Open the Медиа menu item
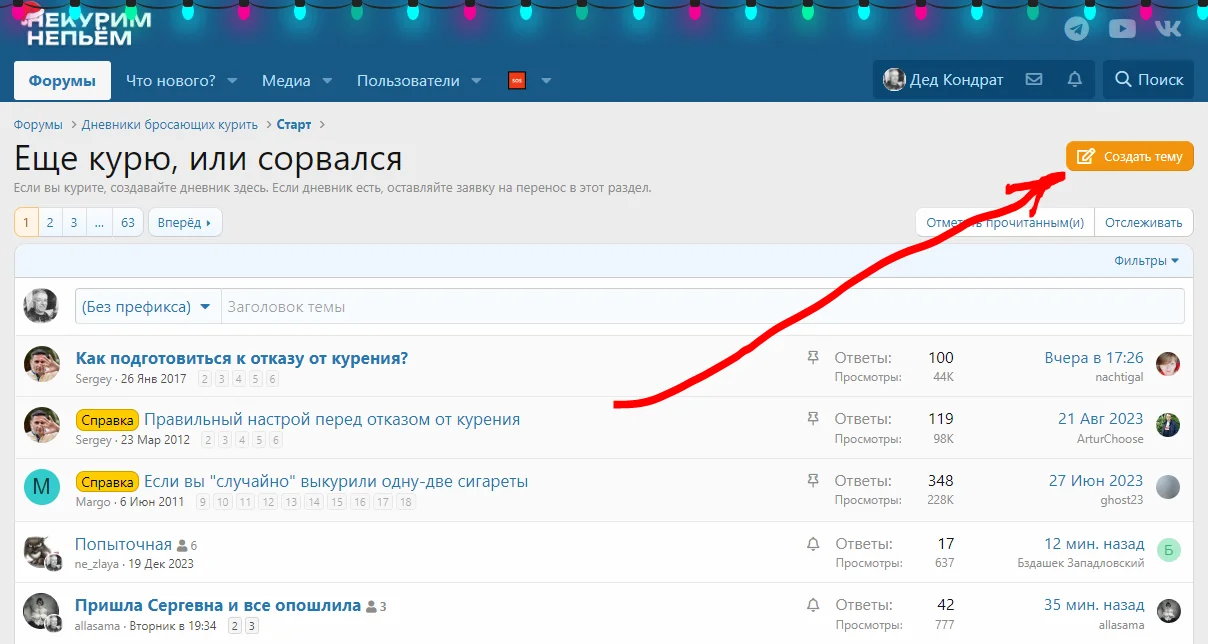1208x644 pixels. pos(286,80)
